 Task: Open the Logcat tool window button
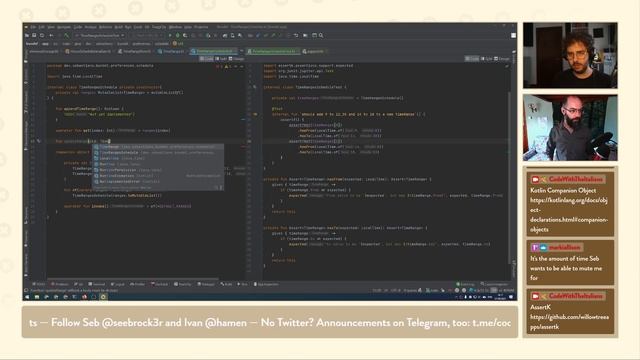pyautogui.click(x=118, y=284)
